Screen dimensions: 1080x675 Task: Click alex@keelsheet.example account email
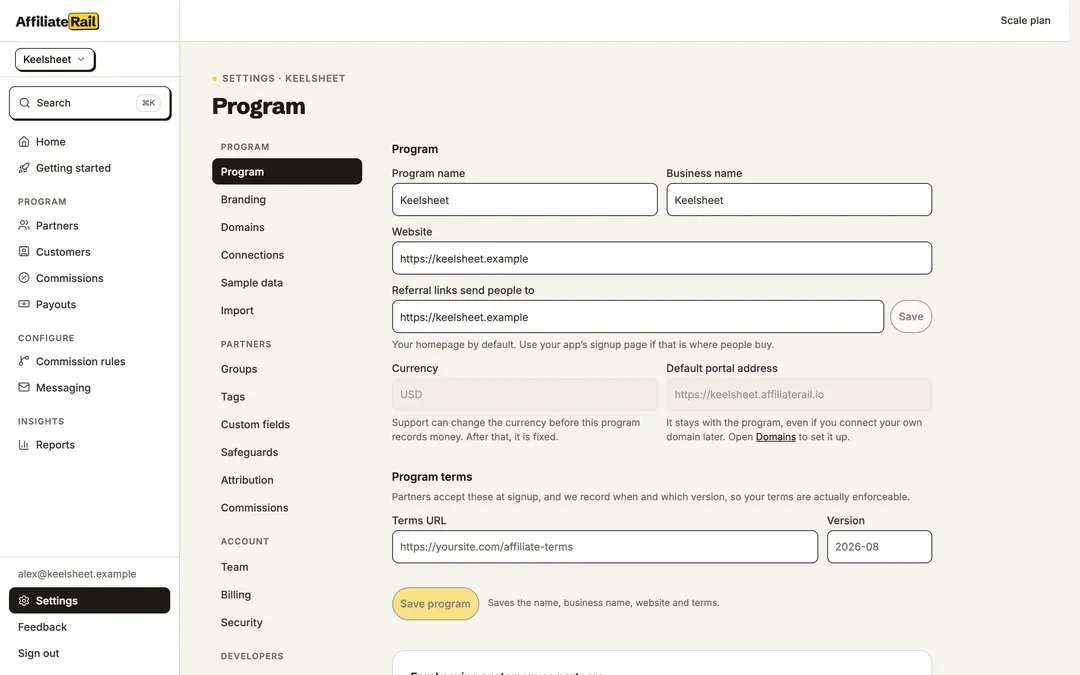point(77,574)
